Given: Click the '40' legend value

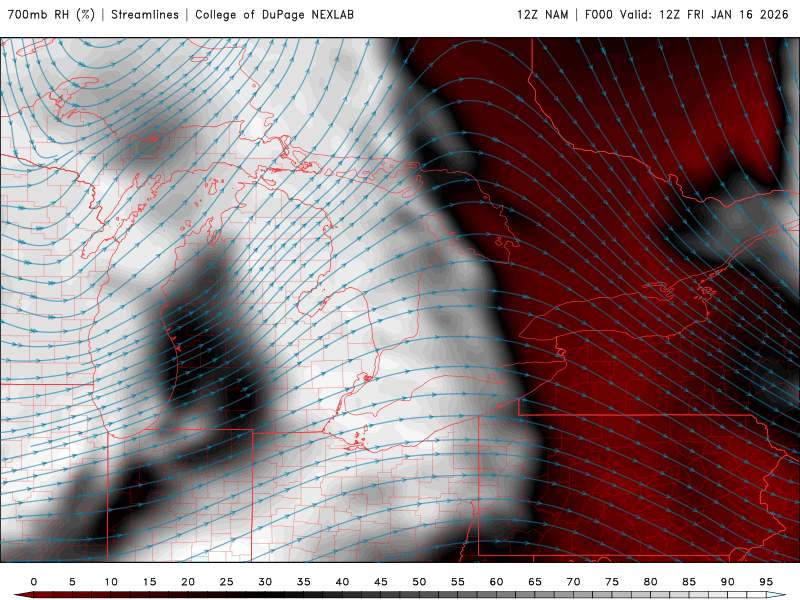Looking at the screenshot, I should tap(342, 582).
